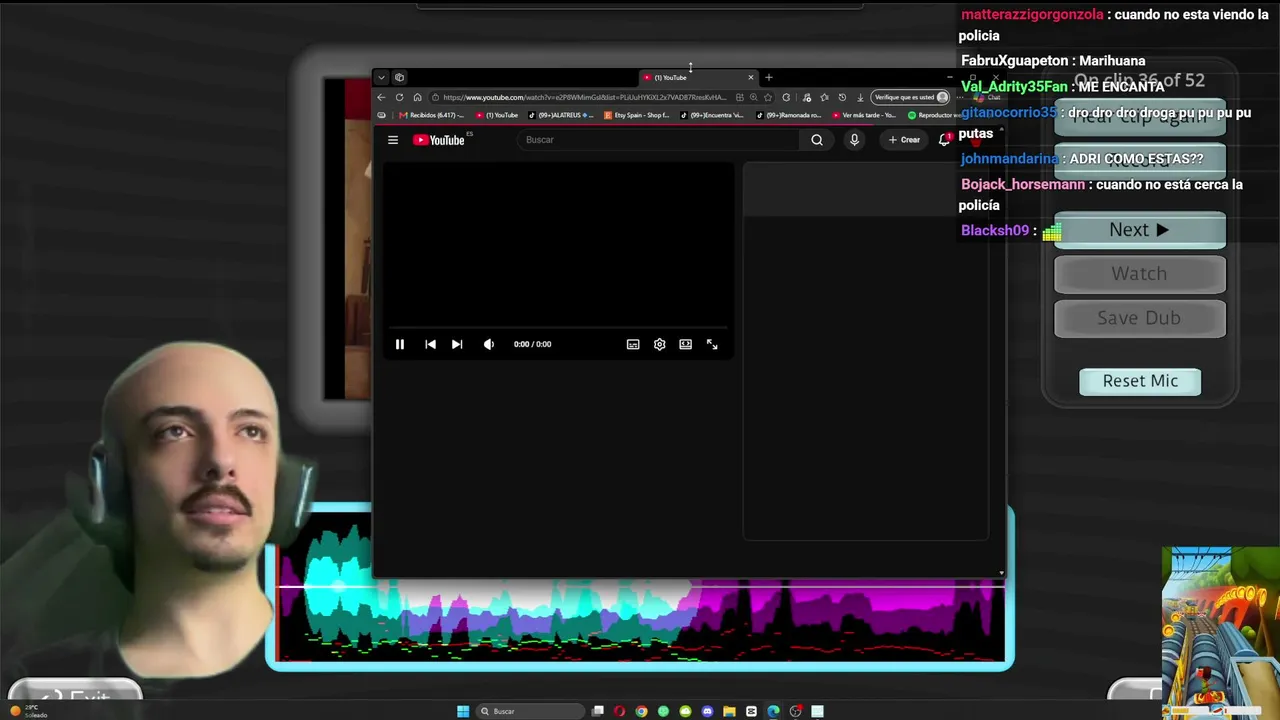Open the Encuentra TikTok bookmark
The height and width of the screenshot is (720, 1280).
[x=712, y=115]
